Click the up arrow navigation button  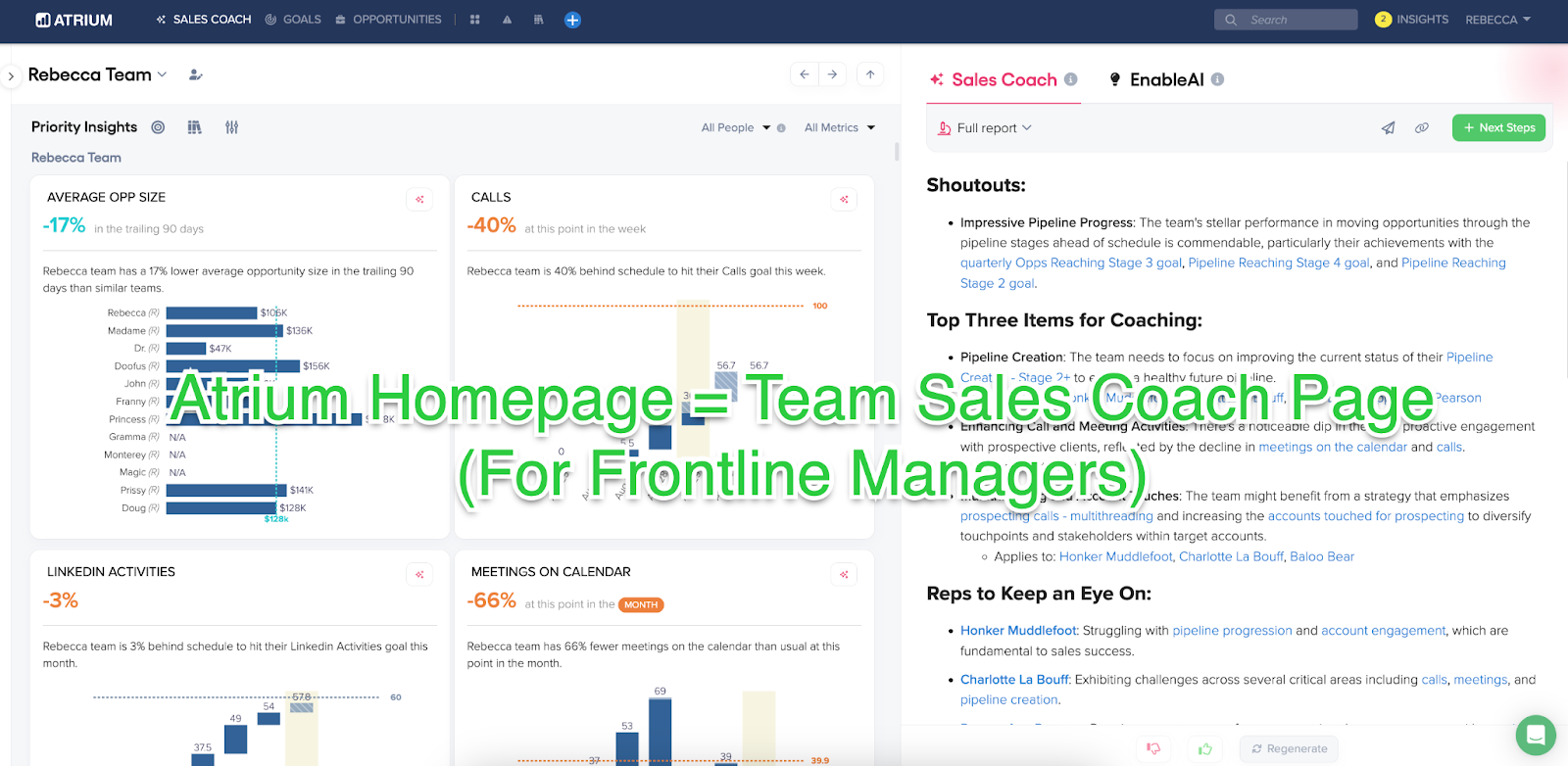click(x=870, y=74)
